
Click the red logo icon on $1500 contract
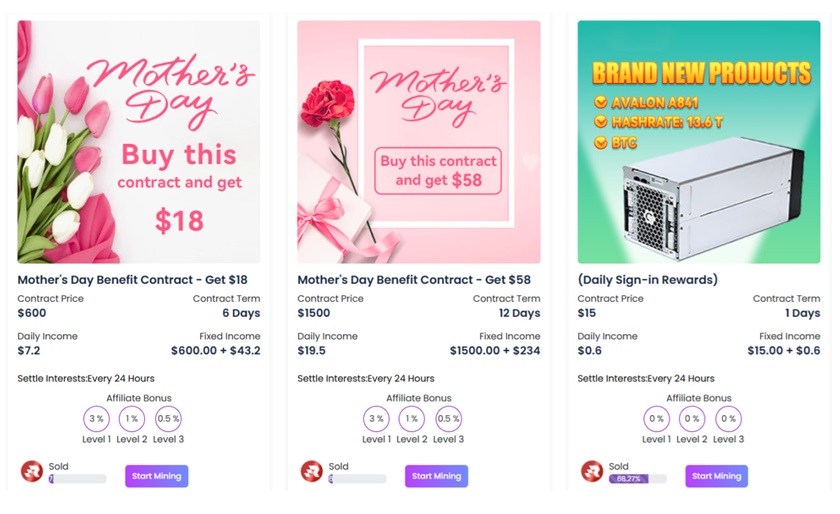(312, 471)
